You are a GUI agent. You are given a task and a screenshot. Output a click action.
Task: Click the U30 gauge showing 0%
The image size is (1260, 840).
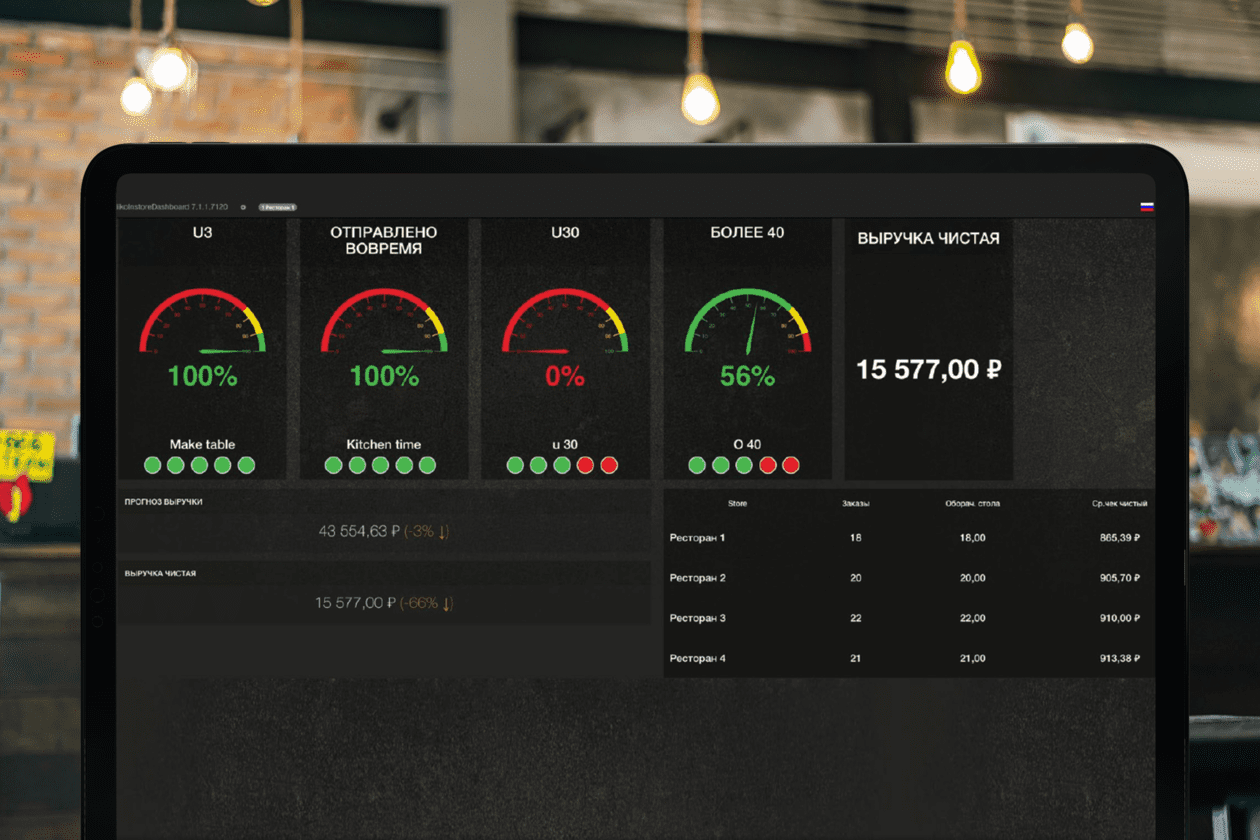click(x=565, y=321)
